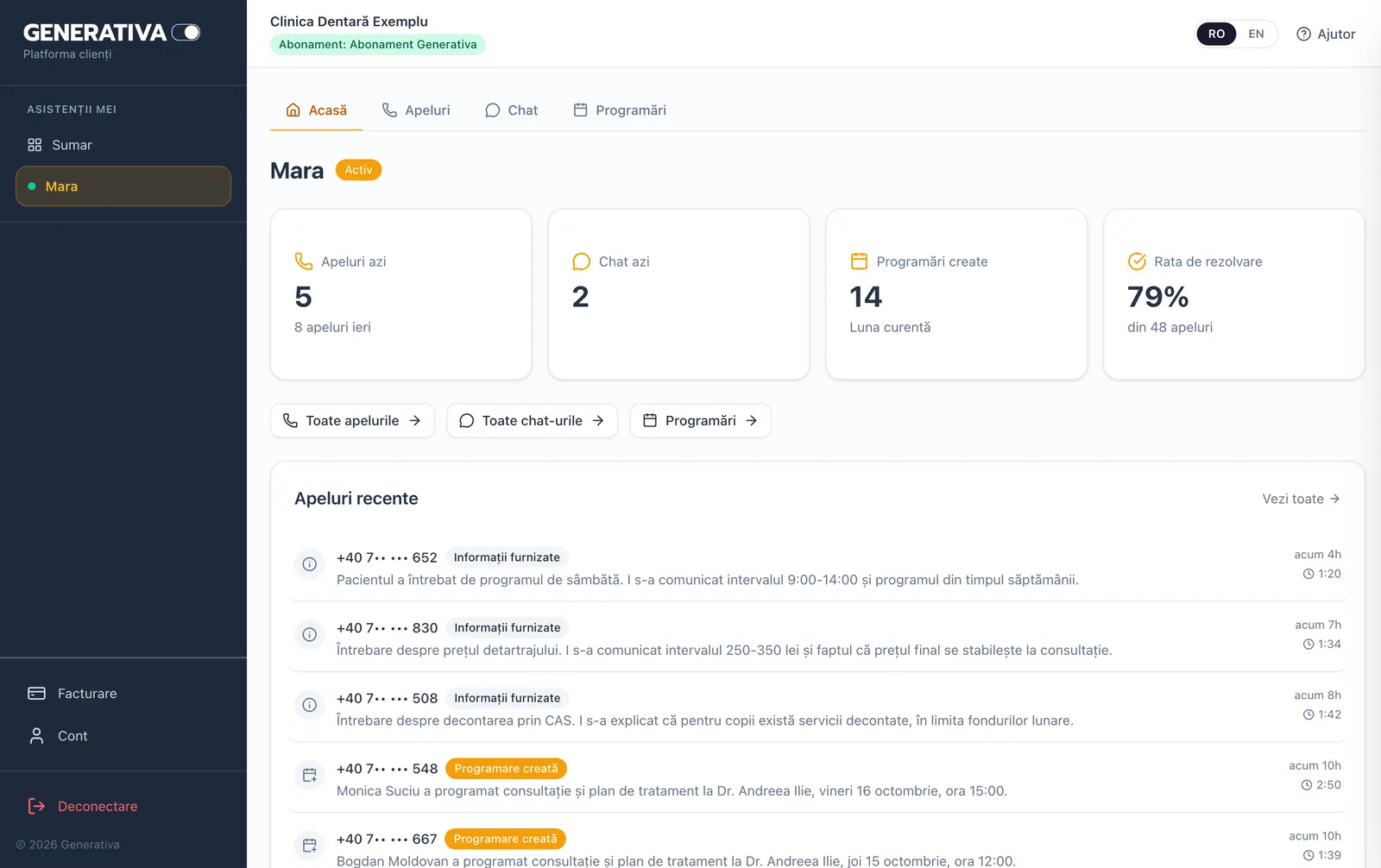Click Vezi toate link for recent calls
Screen dimensions: 1381x868
(x=1301, y=499)
